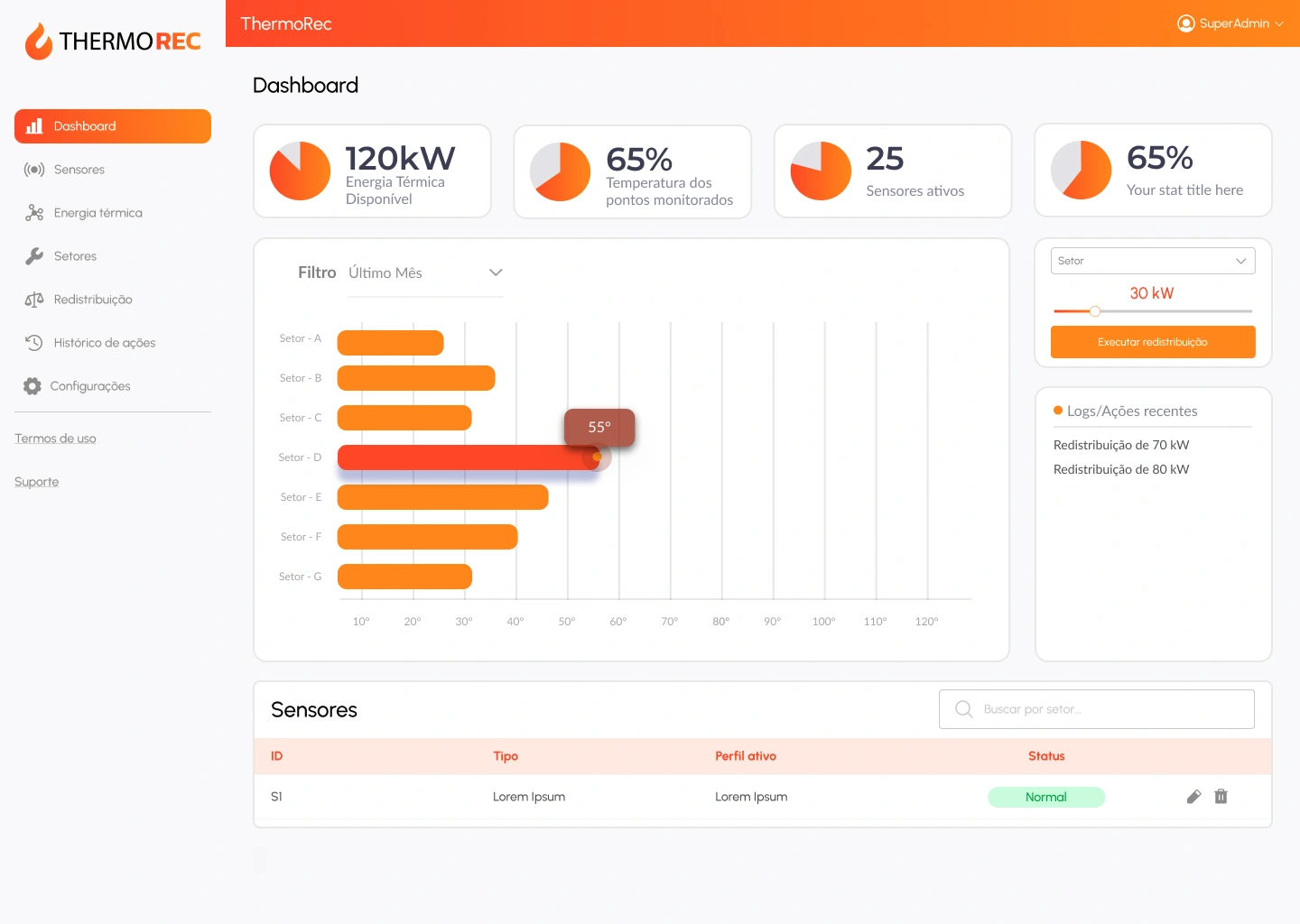Click the Configurações gear icon
This screenshot has height=924, width=1300.
[x=32, y=386]
